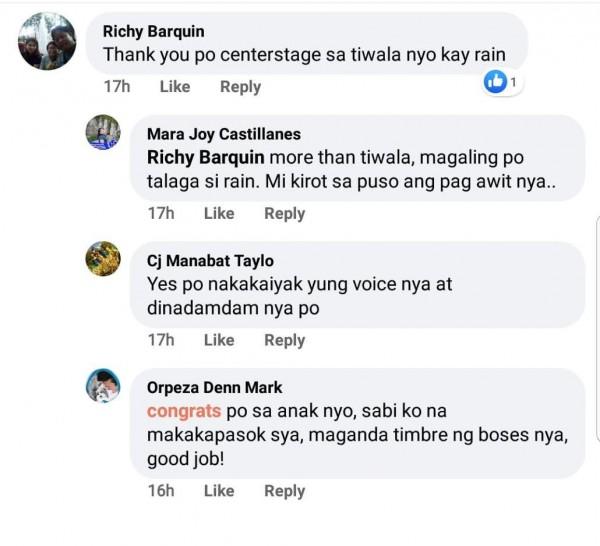Open Richy Barquin's profile picture
The width and height of the screenshot is (600, 546).
click(47, 42)
